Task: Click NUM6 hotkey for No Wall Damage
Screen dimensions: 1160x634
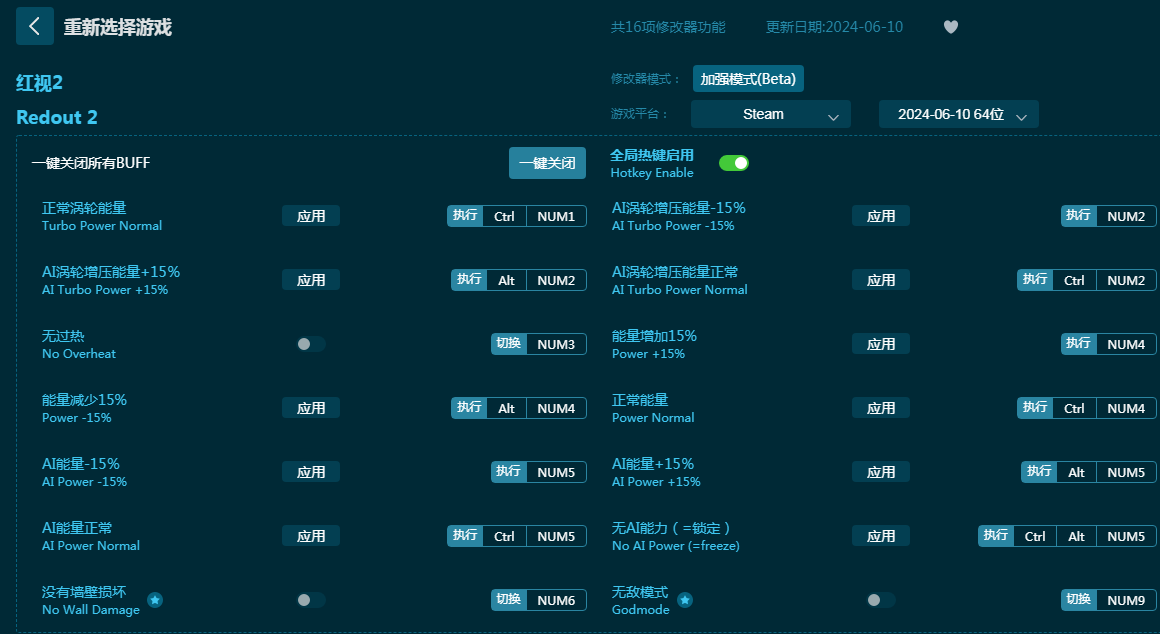Action: [x=556, y=600]
